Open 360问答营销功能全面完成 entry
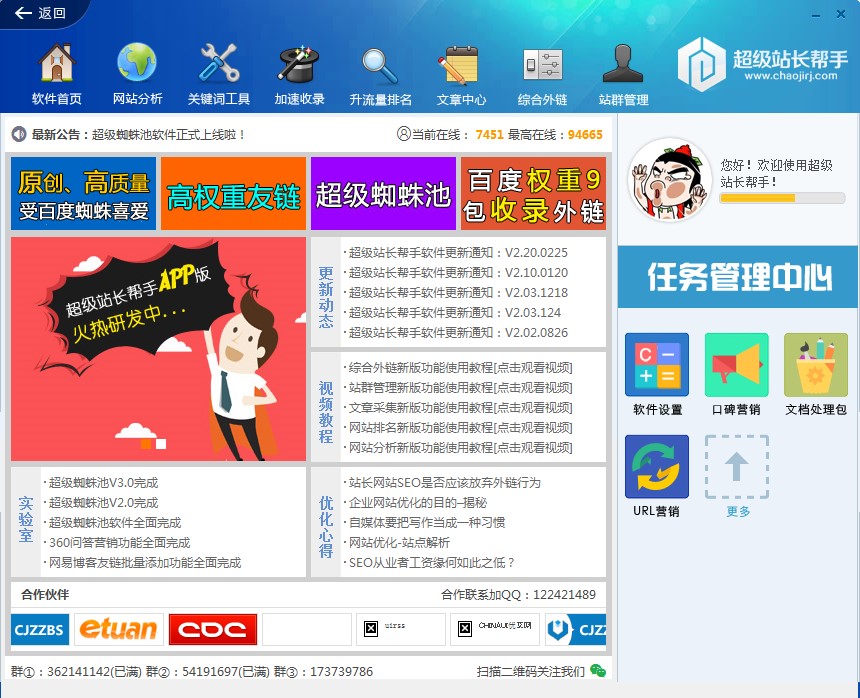Viewport: 860px width, 698px height. (119, 543)
